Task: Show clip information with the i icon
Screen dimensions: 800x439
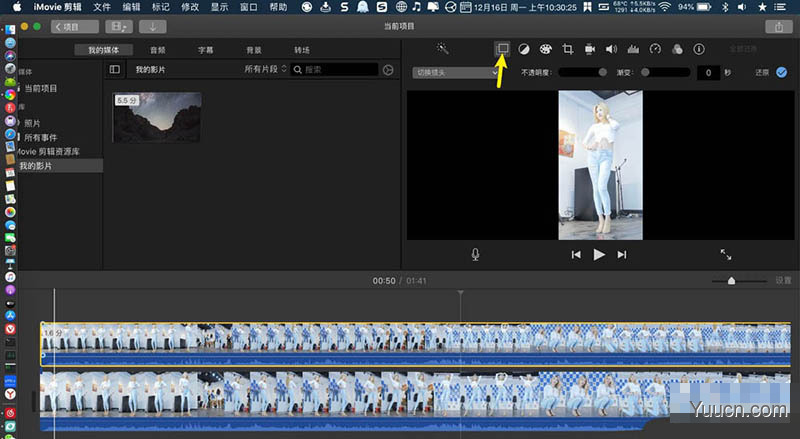Action: (699, 49)
